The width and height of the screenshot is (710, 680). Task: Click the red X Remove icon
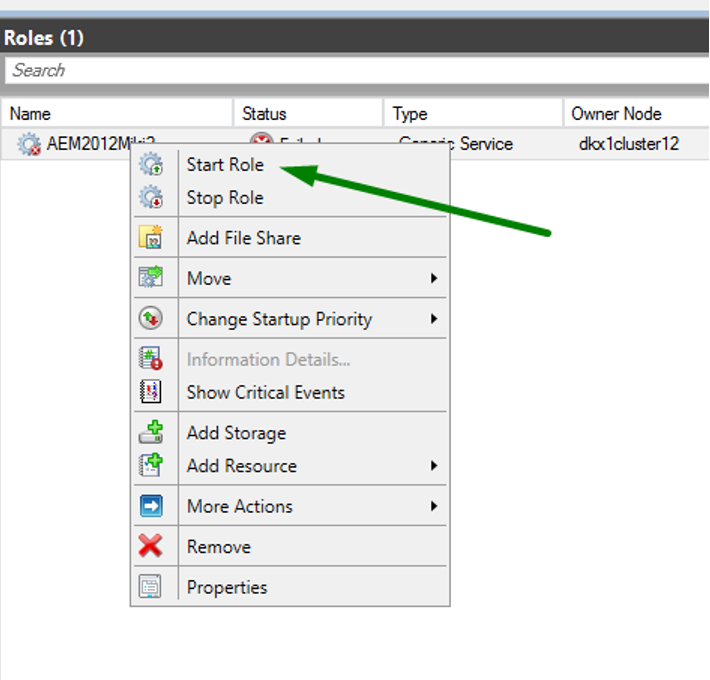coord(151,546)
